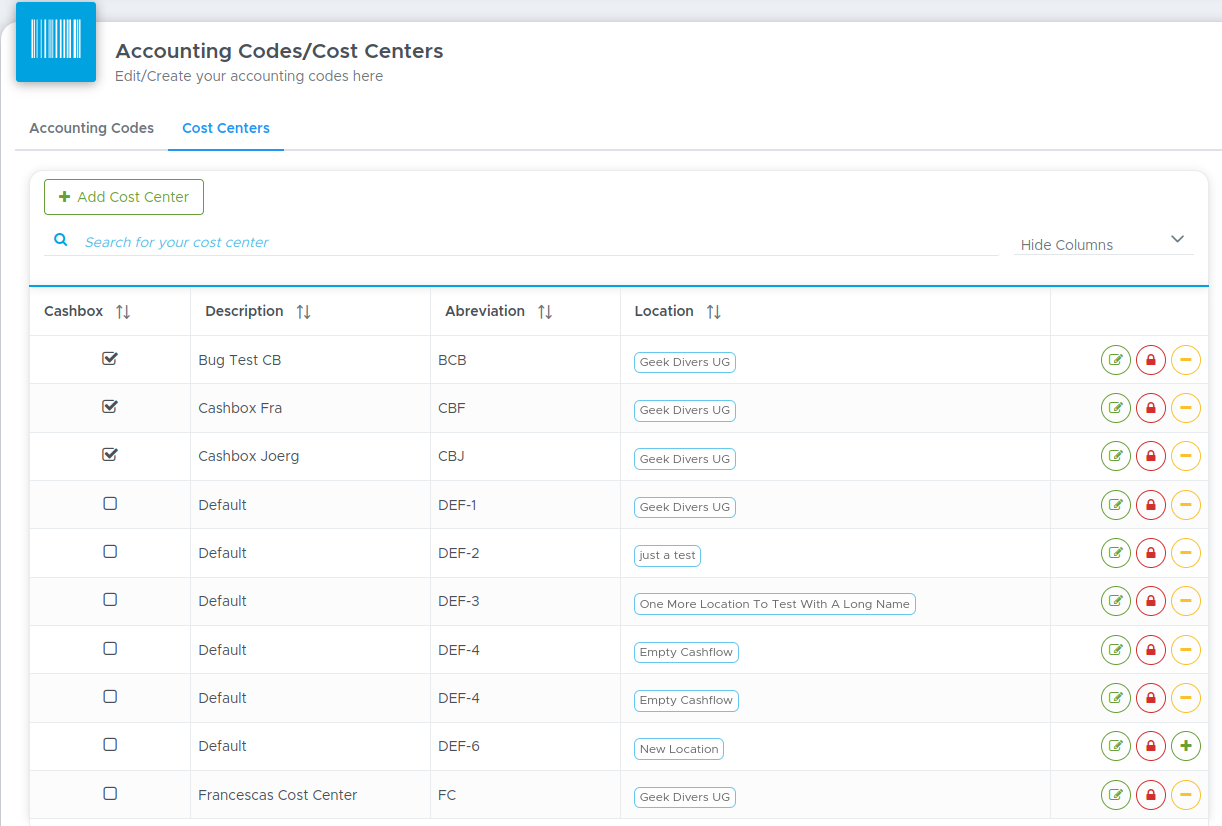Lock the DEF-2 cost center
1222x826 pixels.
[x=1151, y=553]
